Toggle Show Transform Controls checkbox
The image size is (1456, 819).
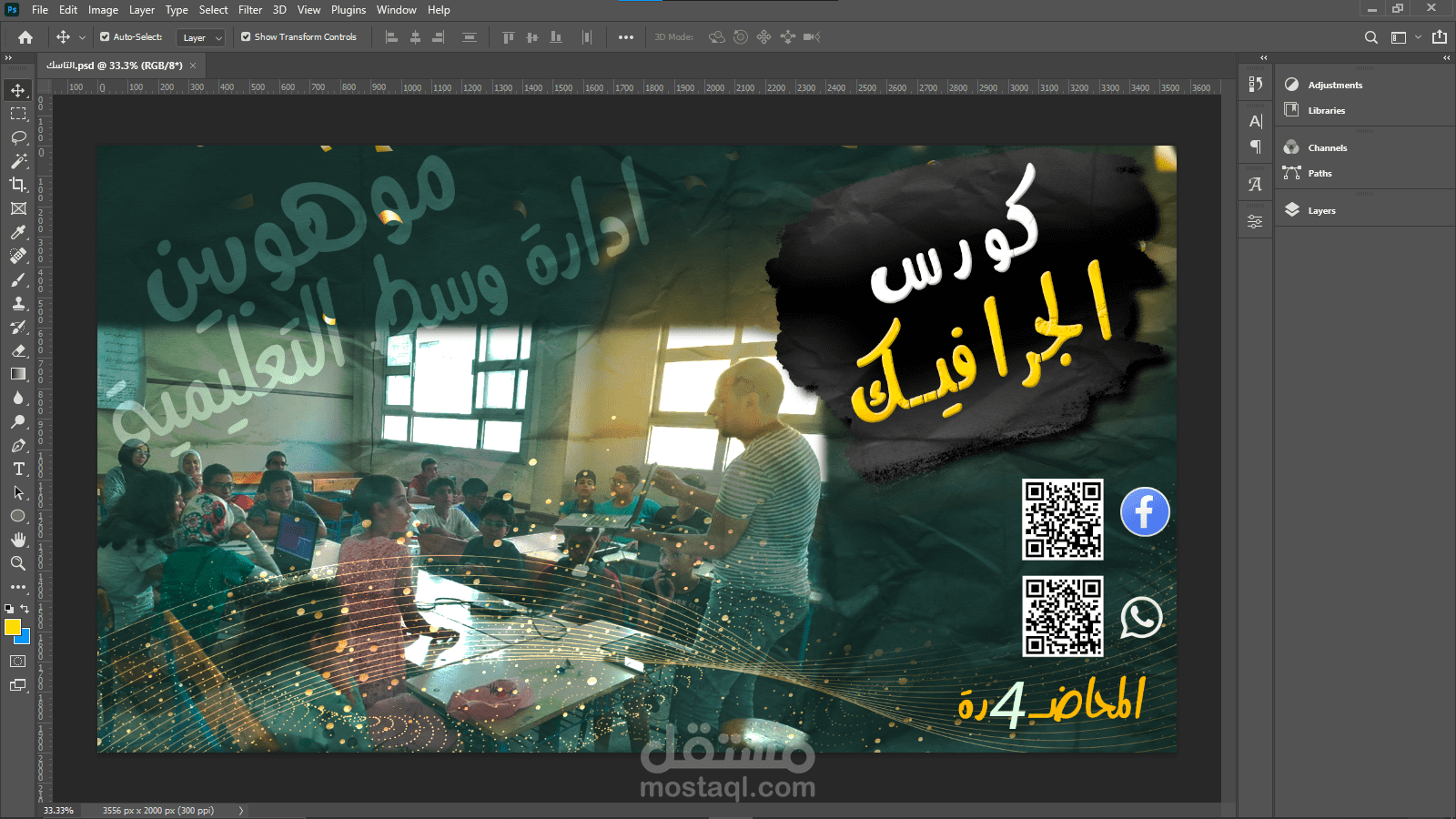coord(246,37)
